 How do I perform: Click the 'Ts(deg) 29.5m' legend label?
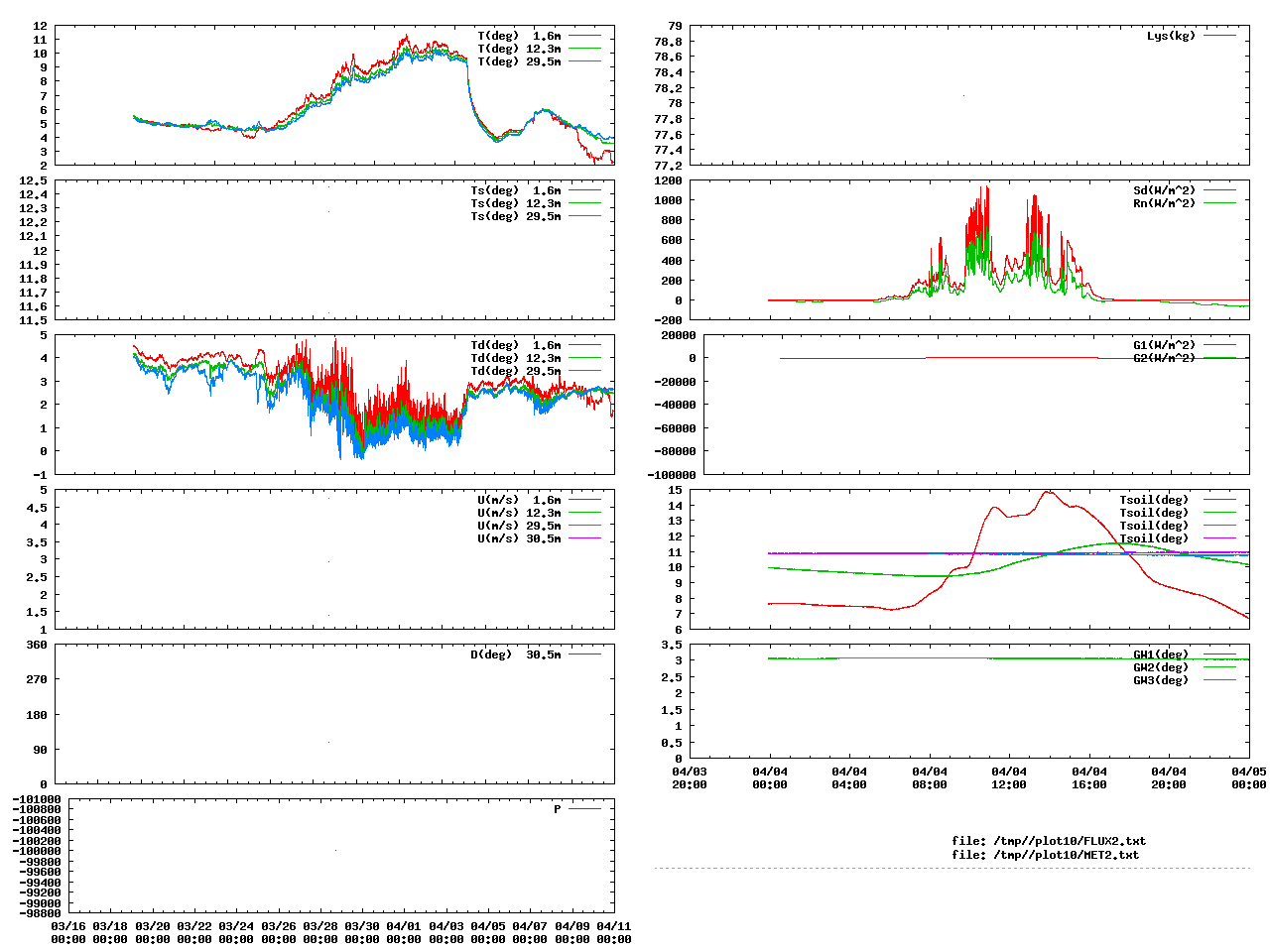pyautogui.click(x=516, y=216)
